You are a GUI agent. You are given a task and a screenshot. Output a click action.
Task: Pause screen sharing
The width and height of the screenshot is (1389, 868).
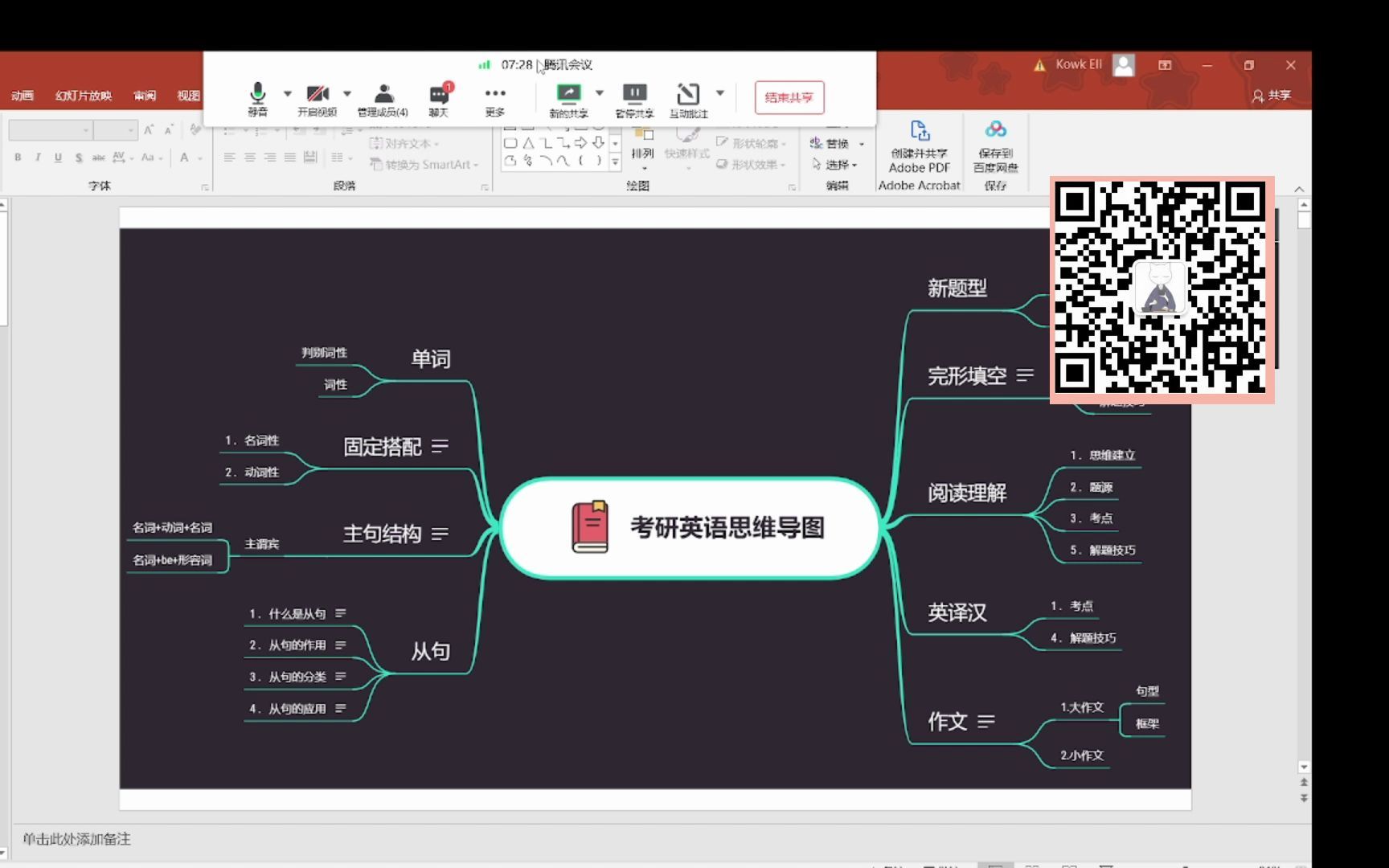[634, 100]
